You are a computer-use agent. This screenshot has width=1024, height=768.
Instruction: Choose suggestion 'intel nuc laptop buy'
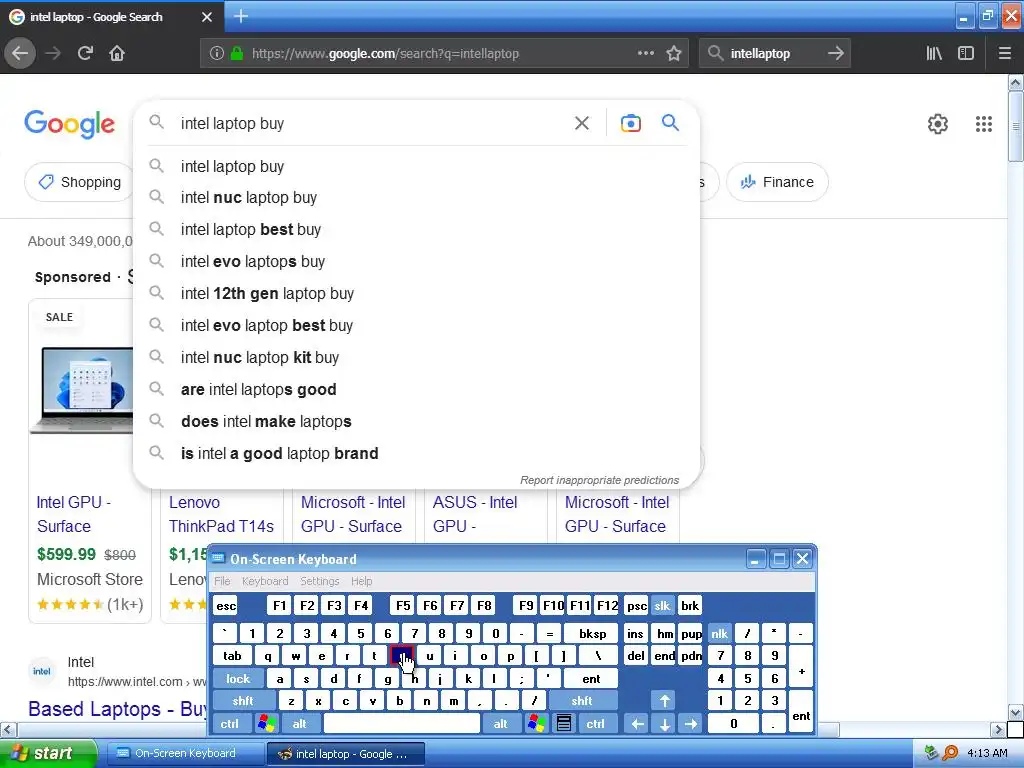click(416, 198)
